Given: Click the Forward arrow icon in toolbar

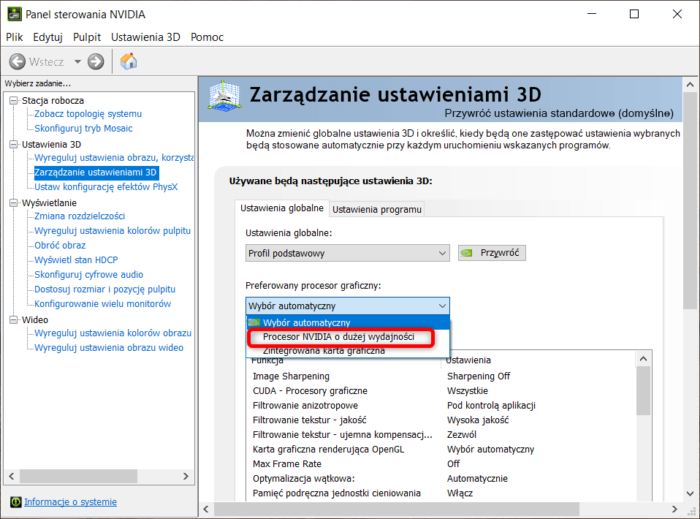Looking at the screenshot, I should tap(96, 62).
